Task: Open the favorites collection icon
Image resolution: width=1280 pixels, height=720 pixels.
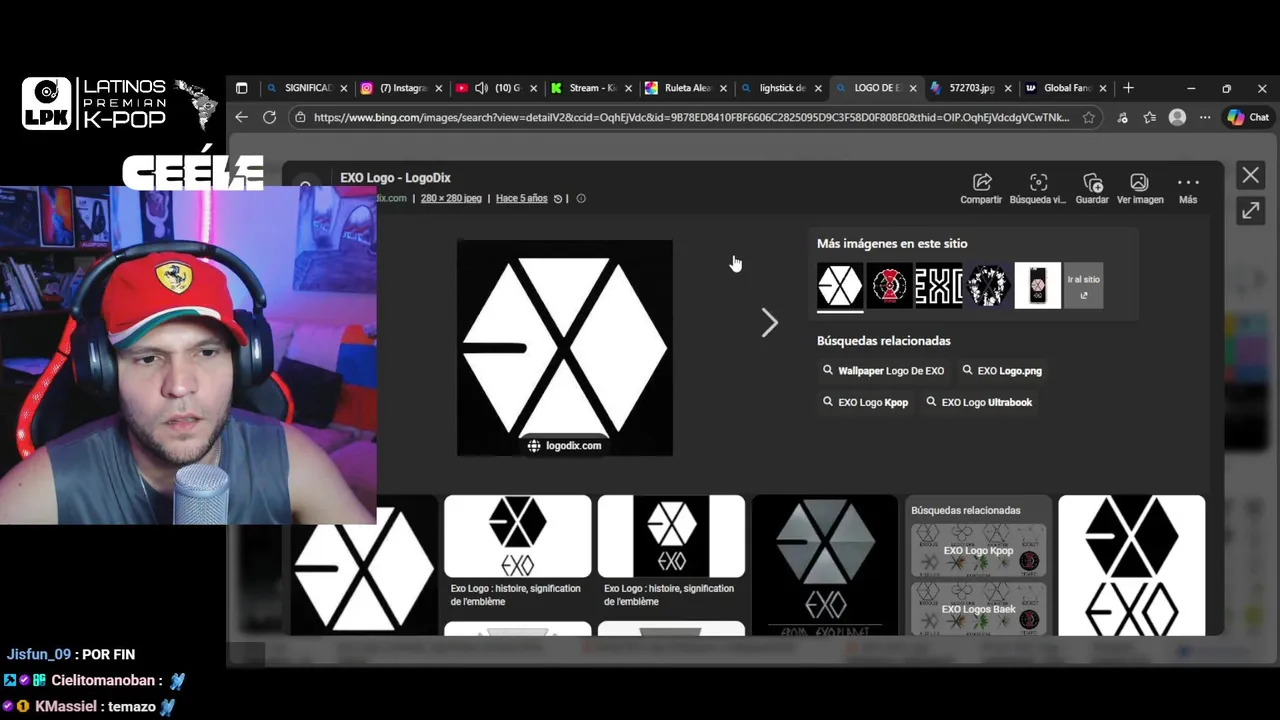Action: tap(1150, 117)
